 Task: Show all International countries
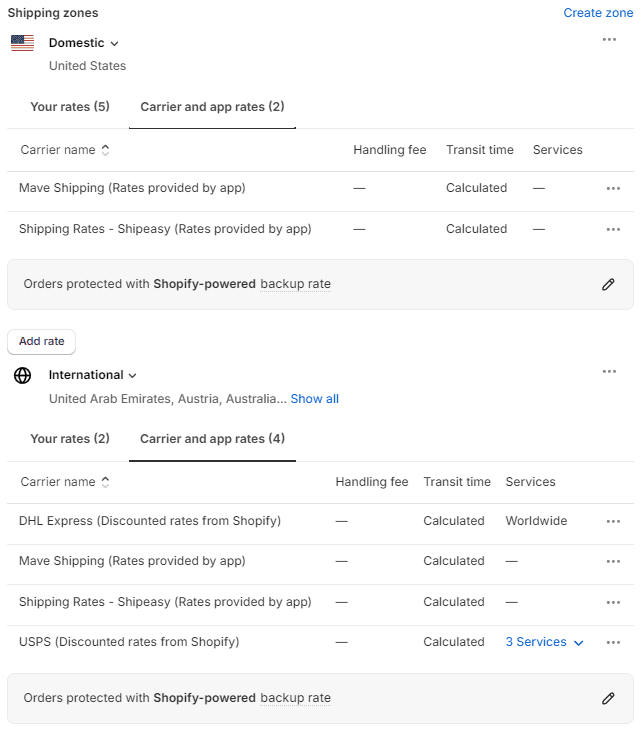[314, 399]
